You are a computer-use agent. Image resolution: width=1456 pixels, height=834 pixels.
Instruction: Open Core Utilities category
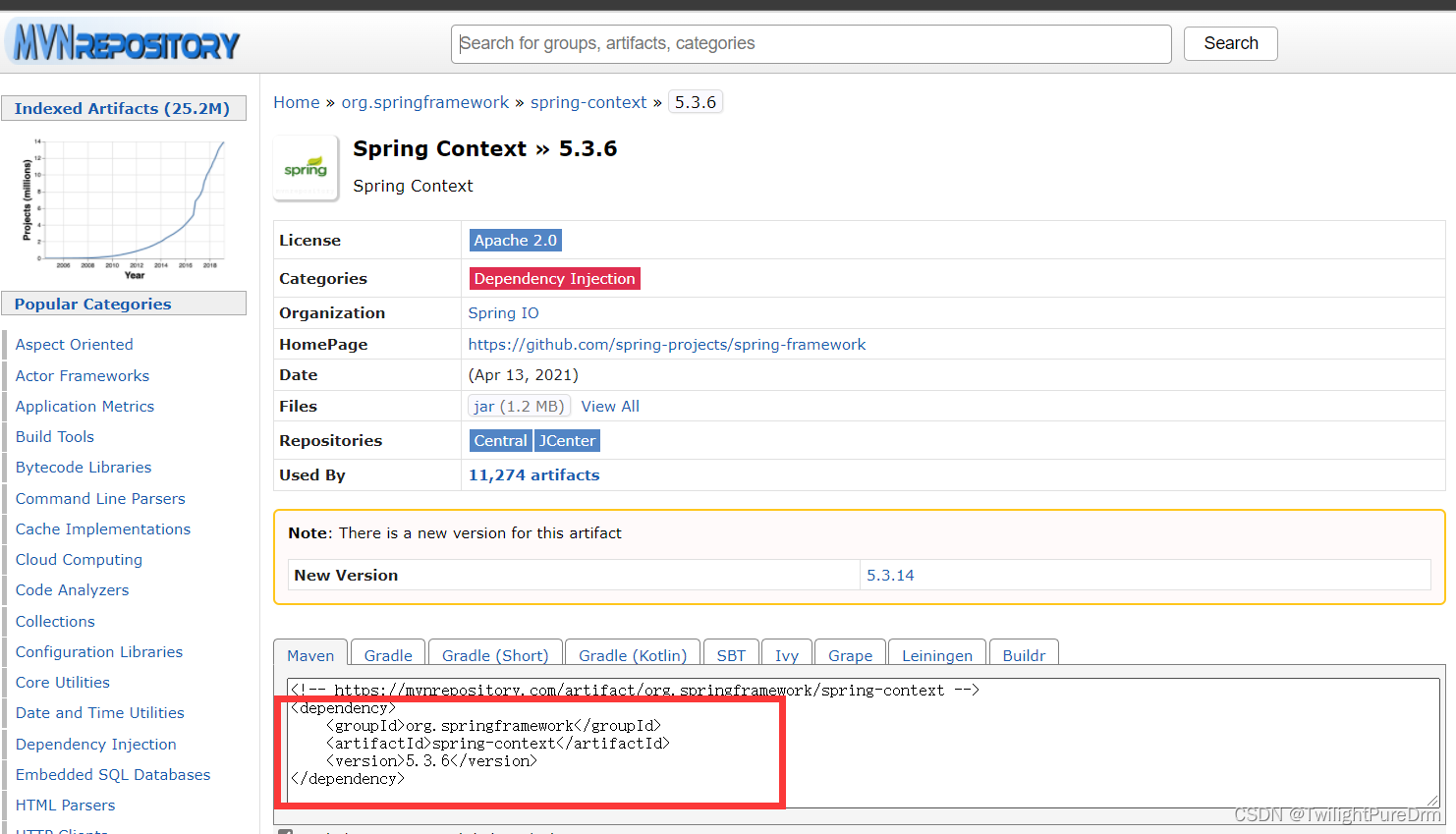(x=62, y=683)
